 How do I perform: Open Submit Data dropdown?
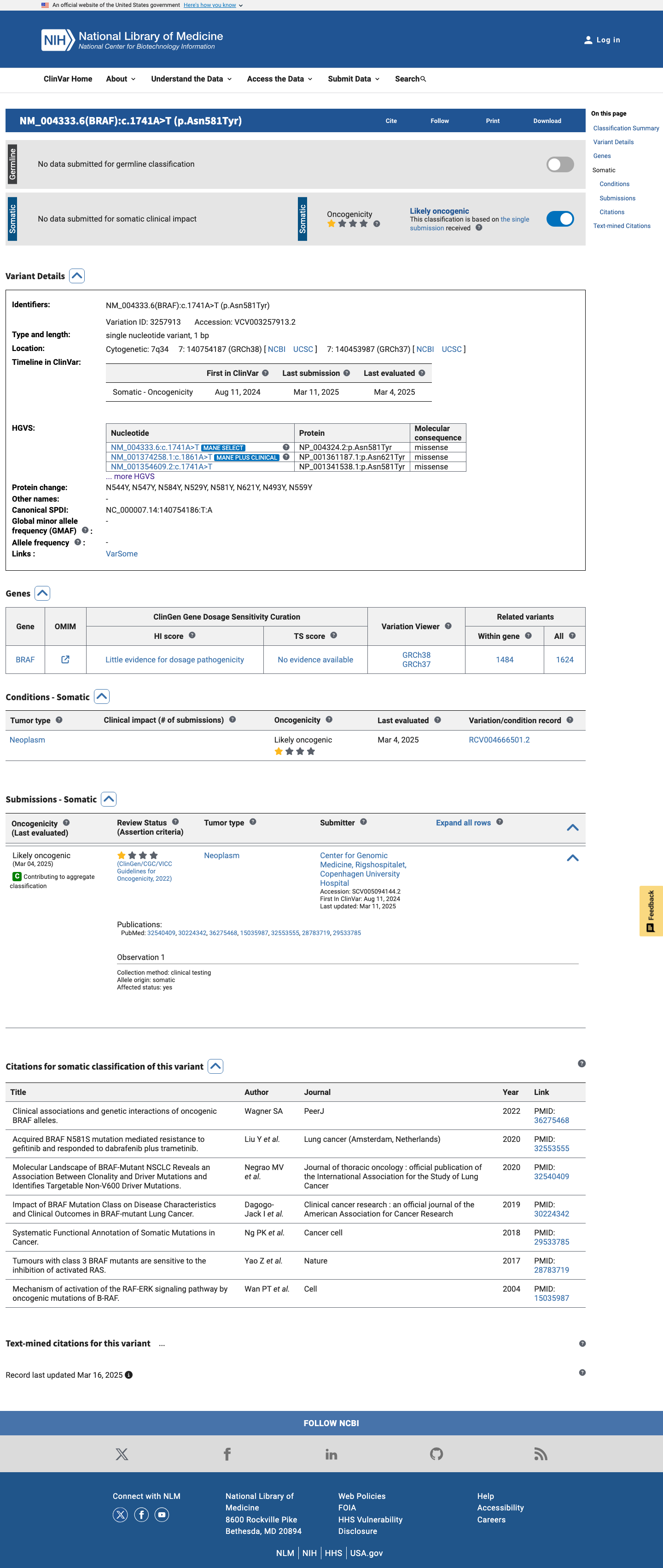pos(354,79)
